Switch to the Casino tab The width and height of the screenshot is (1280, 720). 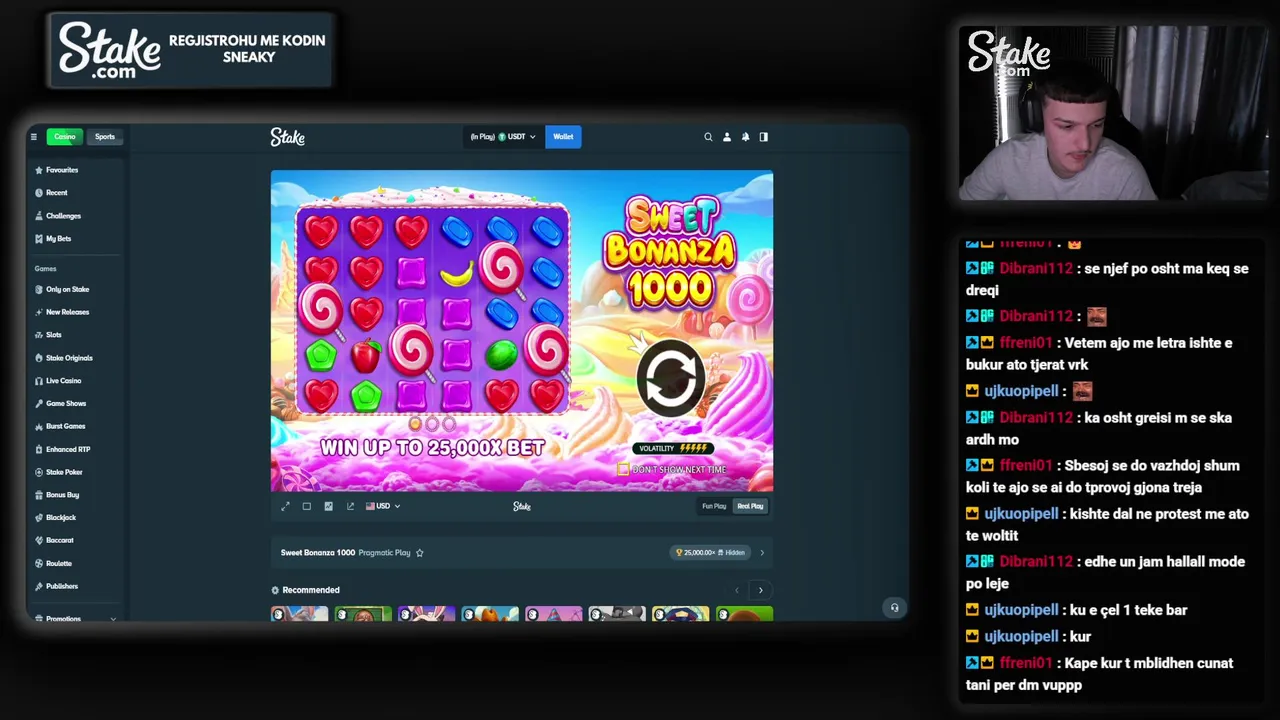click(x=65, y=137)
